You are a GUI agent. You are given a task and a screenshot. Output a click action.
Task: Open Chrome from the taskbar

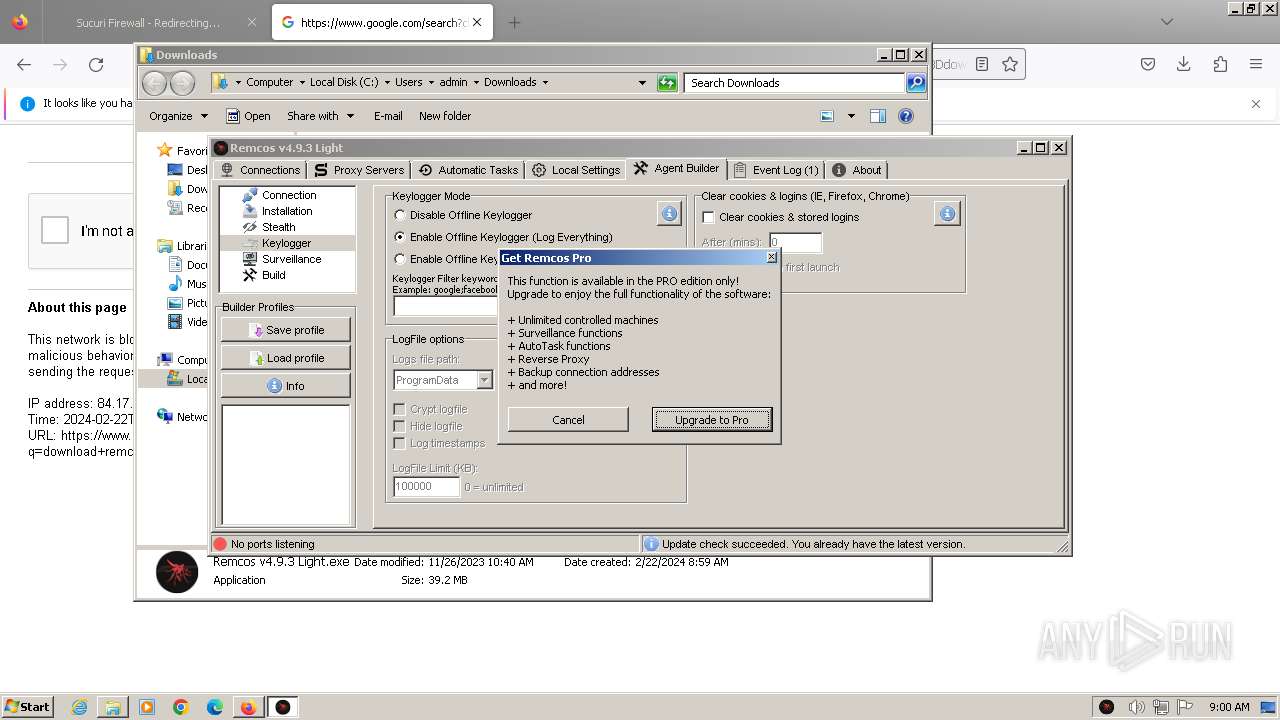point(181,707)
